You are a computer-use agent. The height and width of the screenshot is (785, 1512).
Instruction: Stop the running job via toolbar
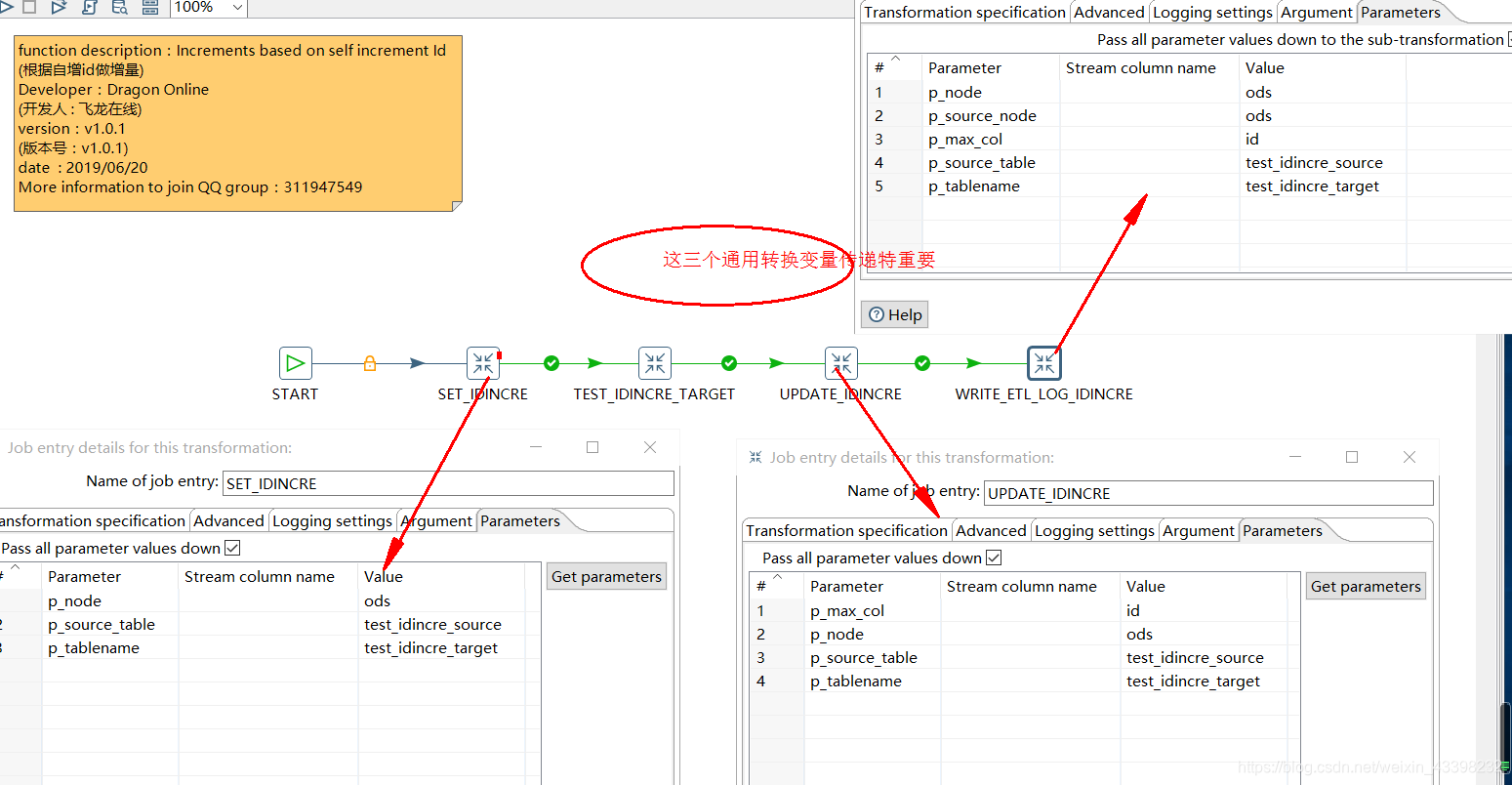(29, 7)
